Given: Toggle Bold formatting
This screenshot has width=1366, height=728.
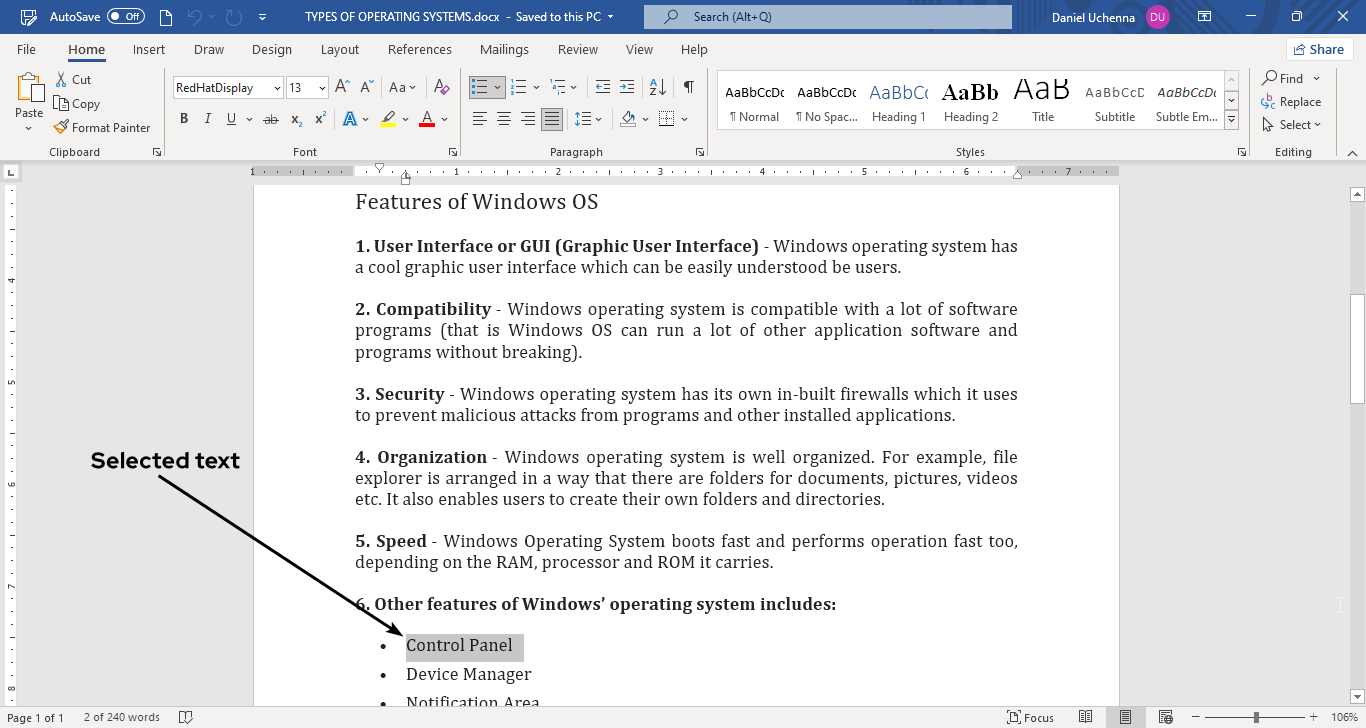Looking at the screenshot, I should click(x=184, y=119).
